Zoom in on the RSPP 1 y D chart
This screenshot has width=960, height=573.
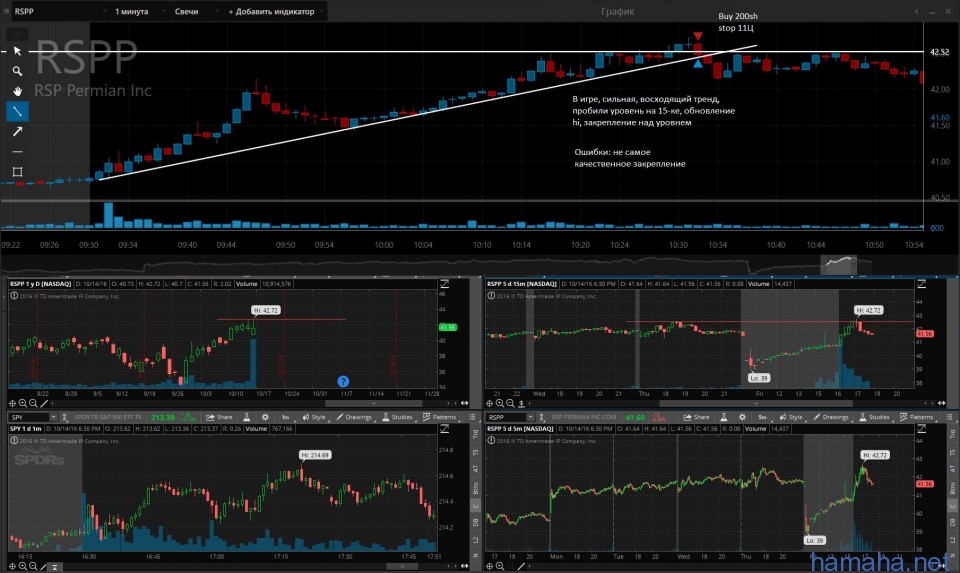[x=23, y=403]
